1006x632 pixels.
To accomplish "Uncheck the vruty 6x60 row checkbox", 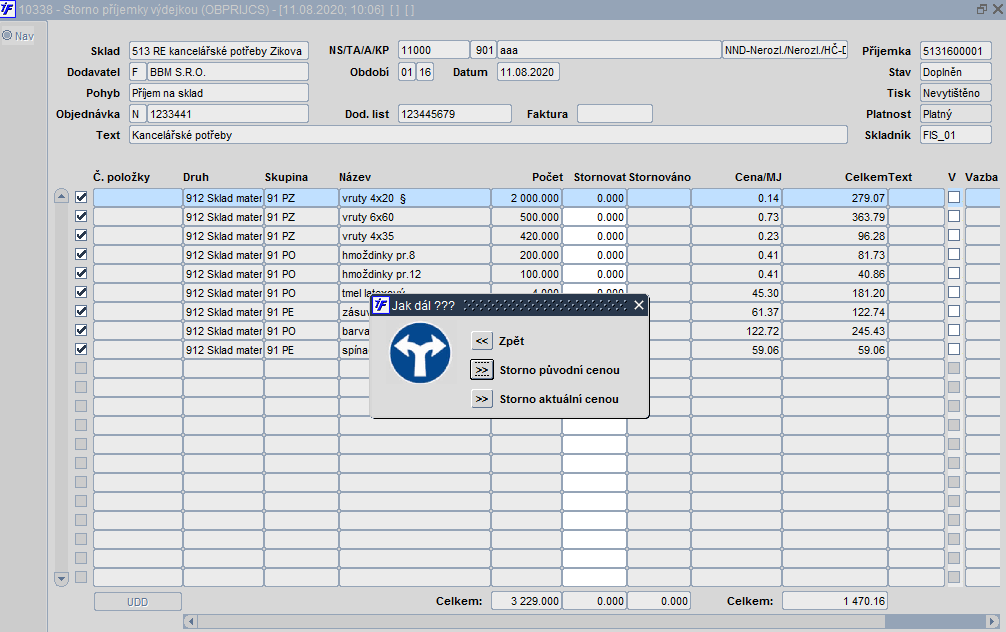I will pyautogui.click(x=81, y=216).
